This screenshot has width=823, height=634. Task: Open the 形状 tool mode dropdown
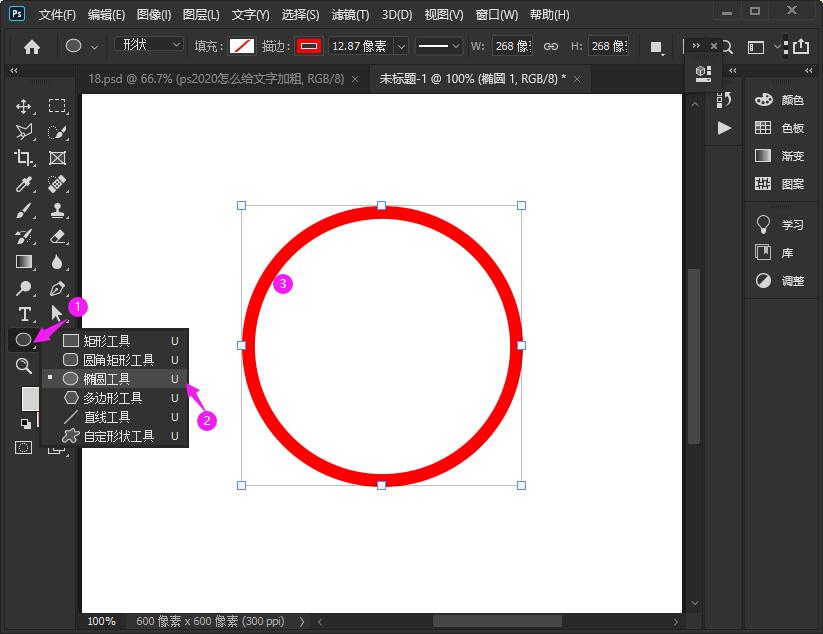coord(149,45)
